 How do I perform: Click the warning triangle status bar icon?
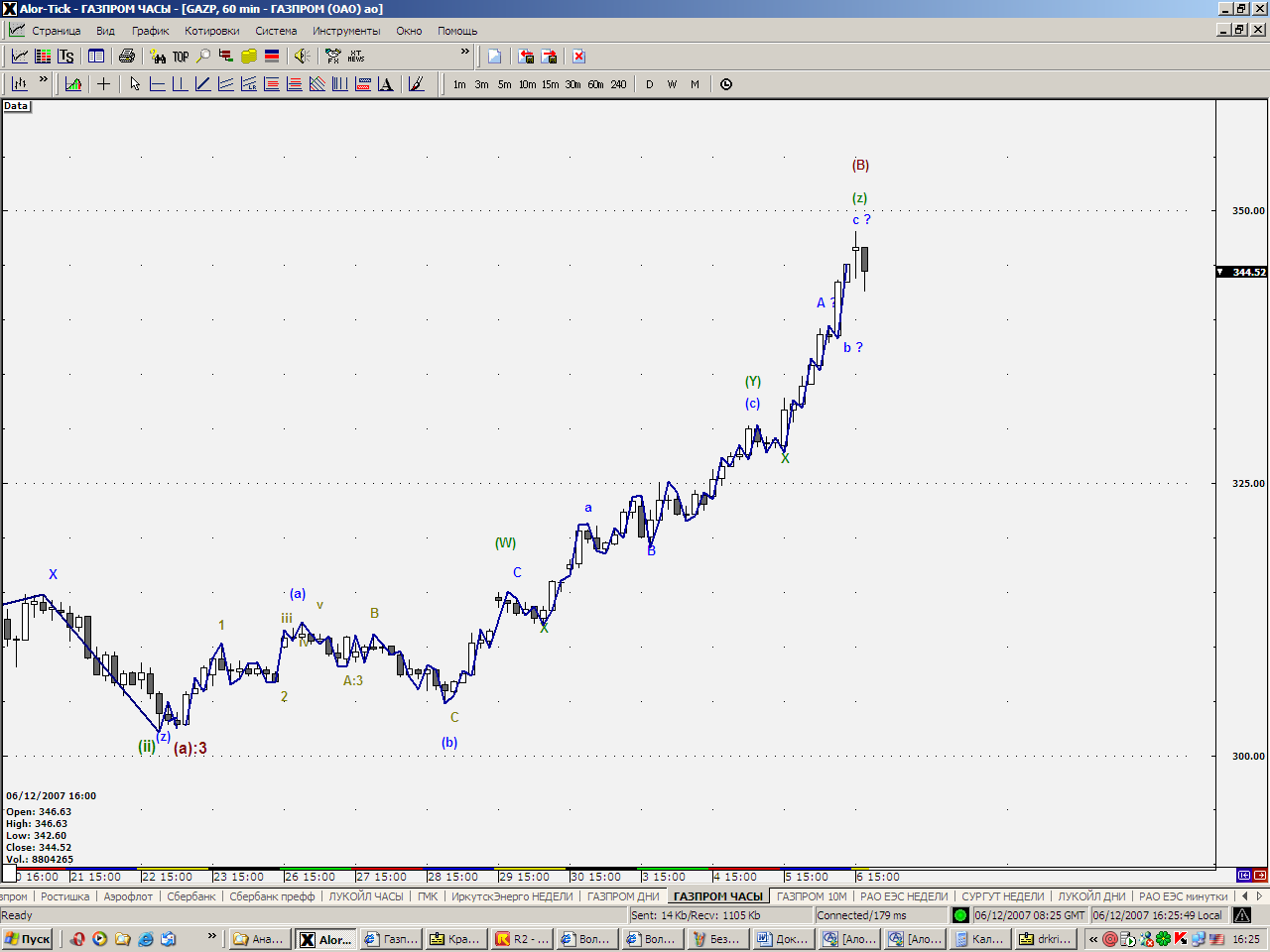coord(1241,915)
